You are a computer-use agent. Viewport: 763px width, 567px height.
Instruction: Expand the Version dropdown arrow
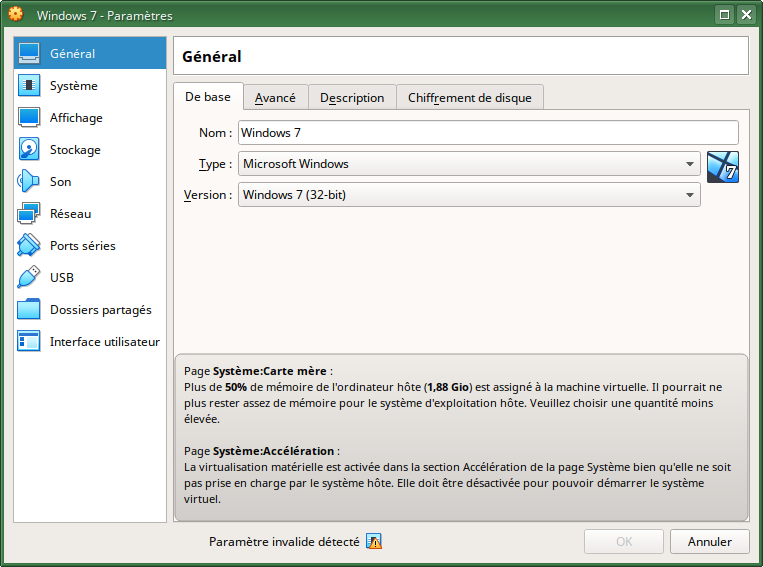coord(690,195)
